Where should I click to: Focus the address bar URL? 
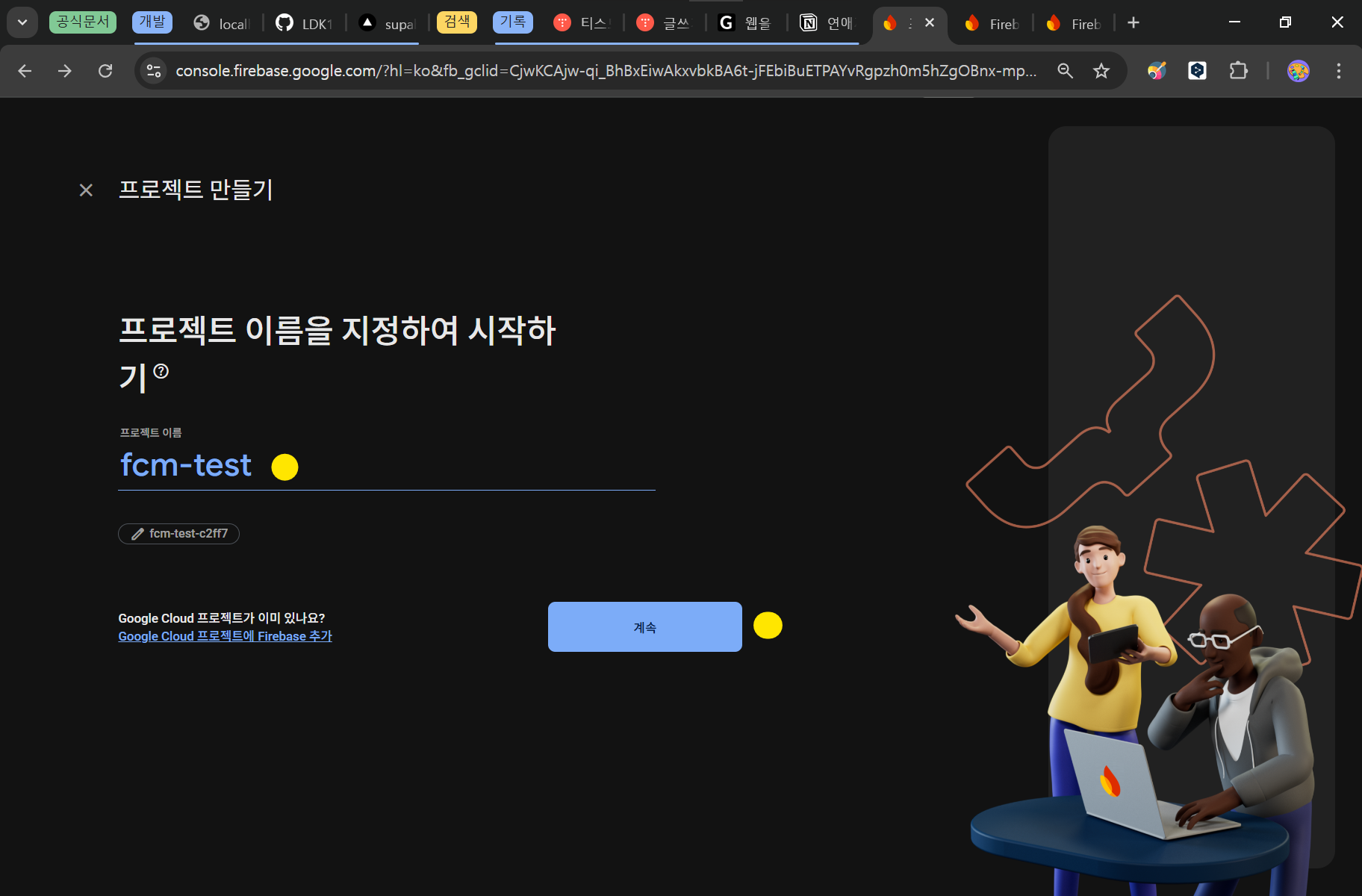606,71
